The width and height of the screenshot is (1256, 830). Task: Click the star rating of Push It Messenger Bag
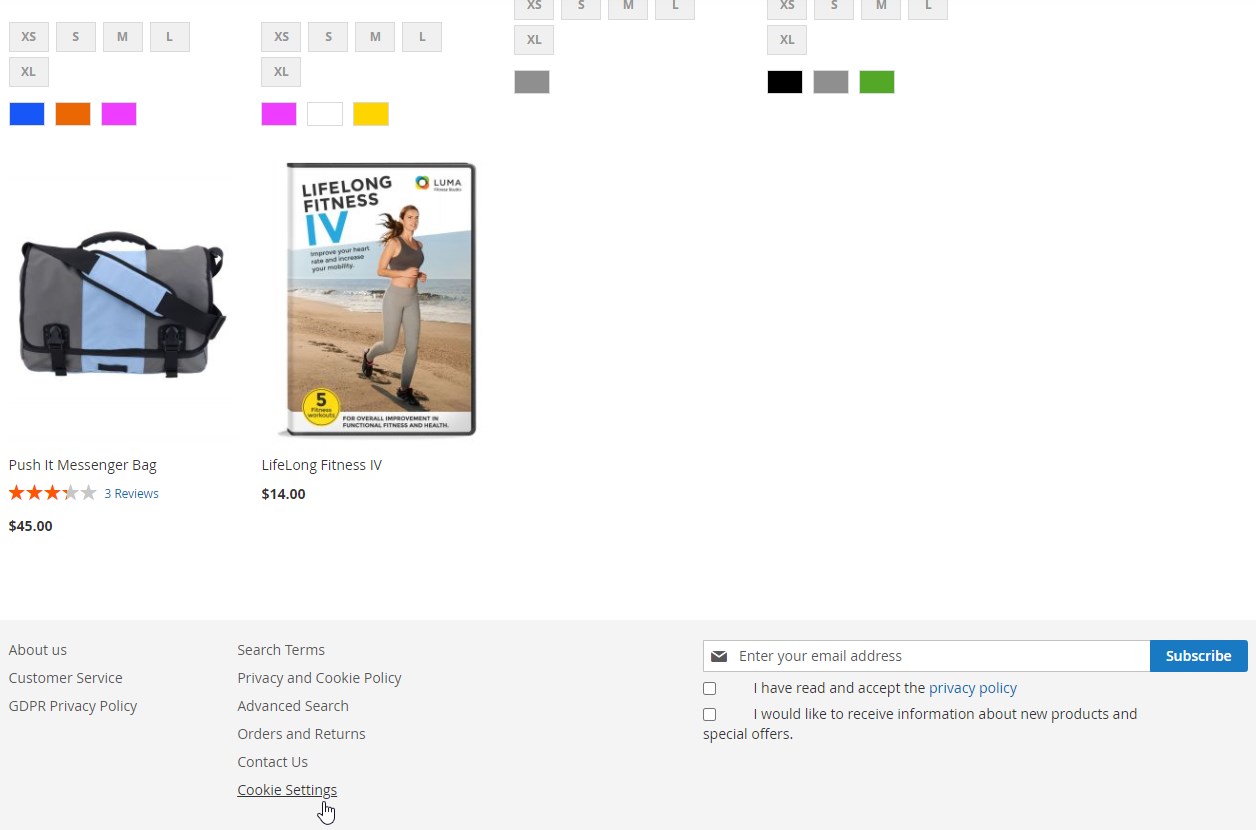(52, 493)
